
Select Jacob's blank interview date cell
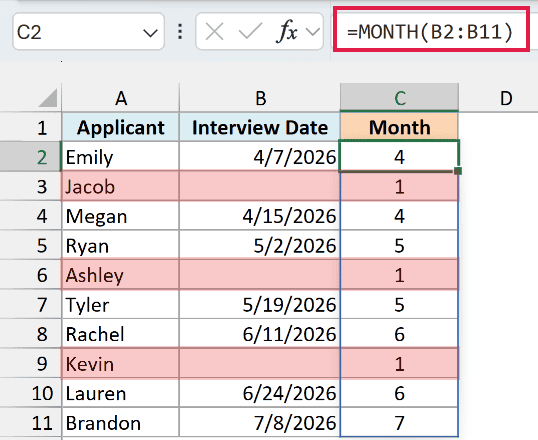tap(260, 186)
